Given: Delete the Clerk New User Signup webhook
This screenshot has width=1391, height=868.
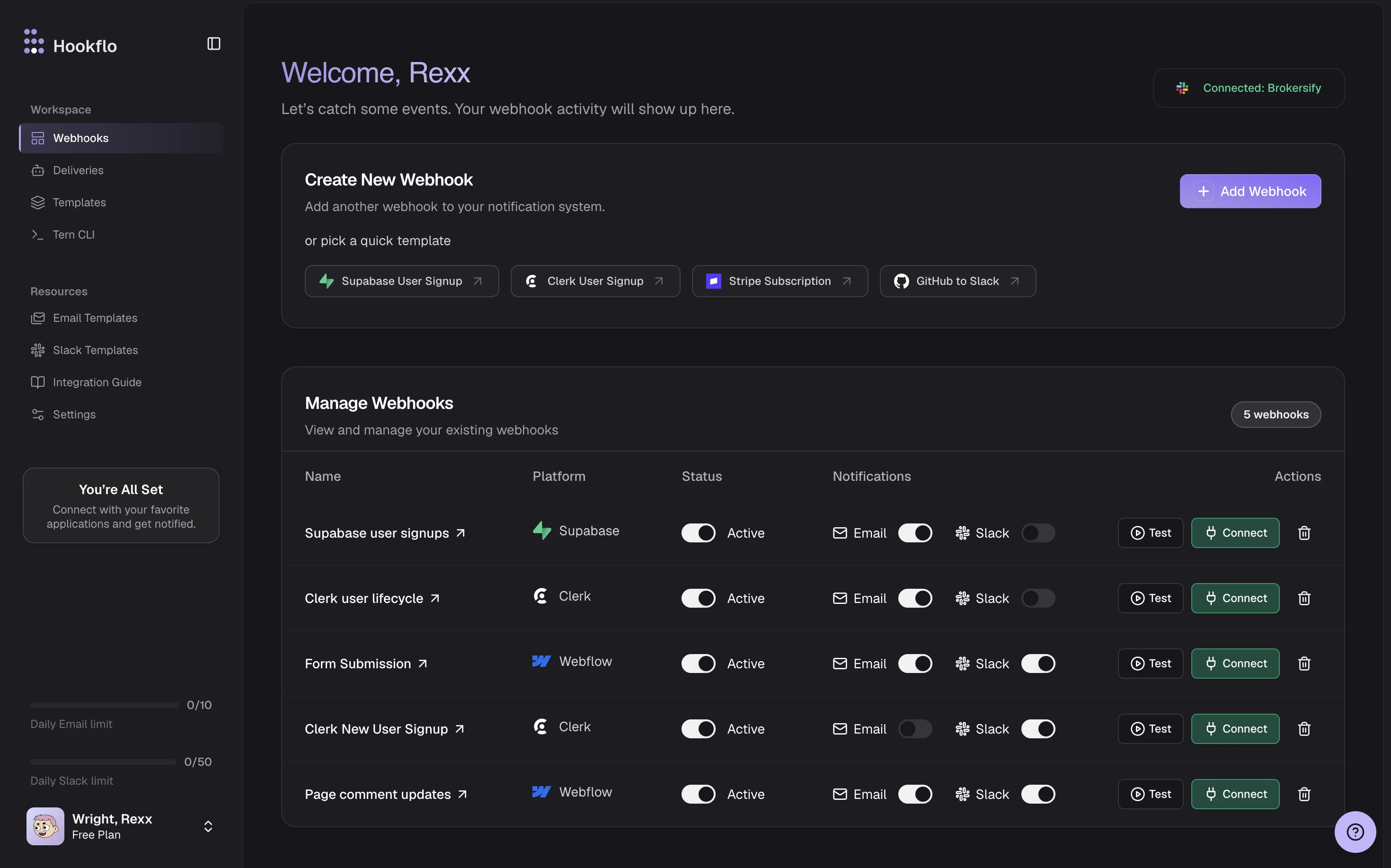Looking at the screenshot, I should [x=1304, y=728].
